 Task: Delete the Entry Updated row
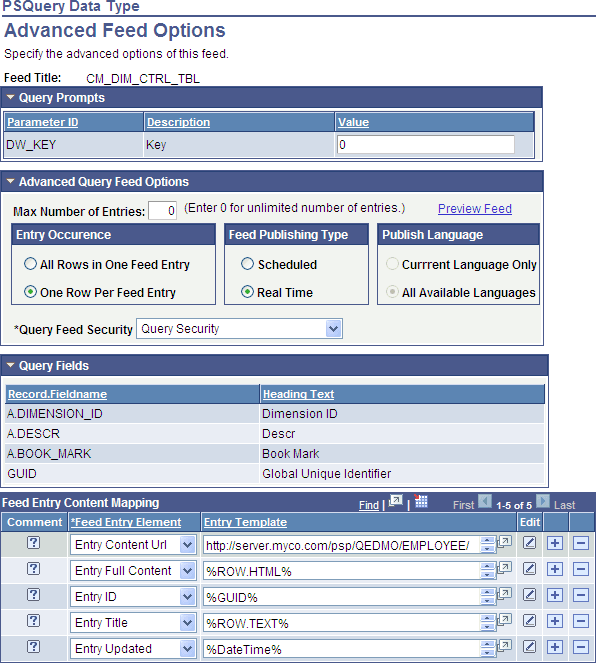coord(581,647)
